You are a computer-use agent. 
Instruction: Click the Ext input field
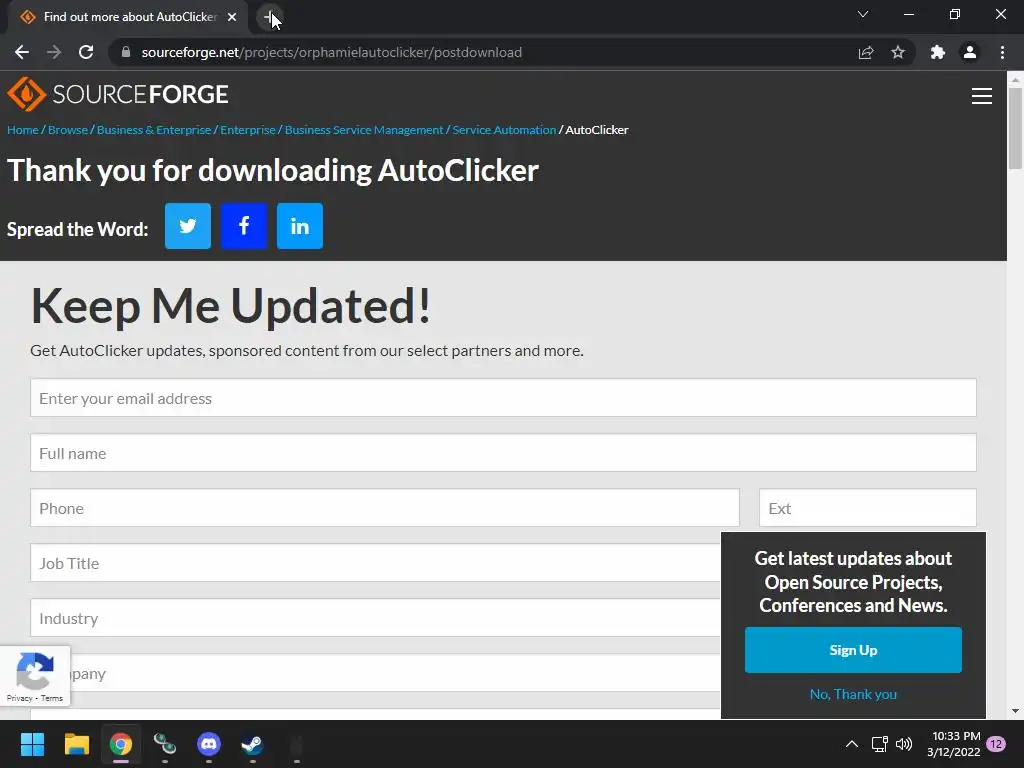868,507
